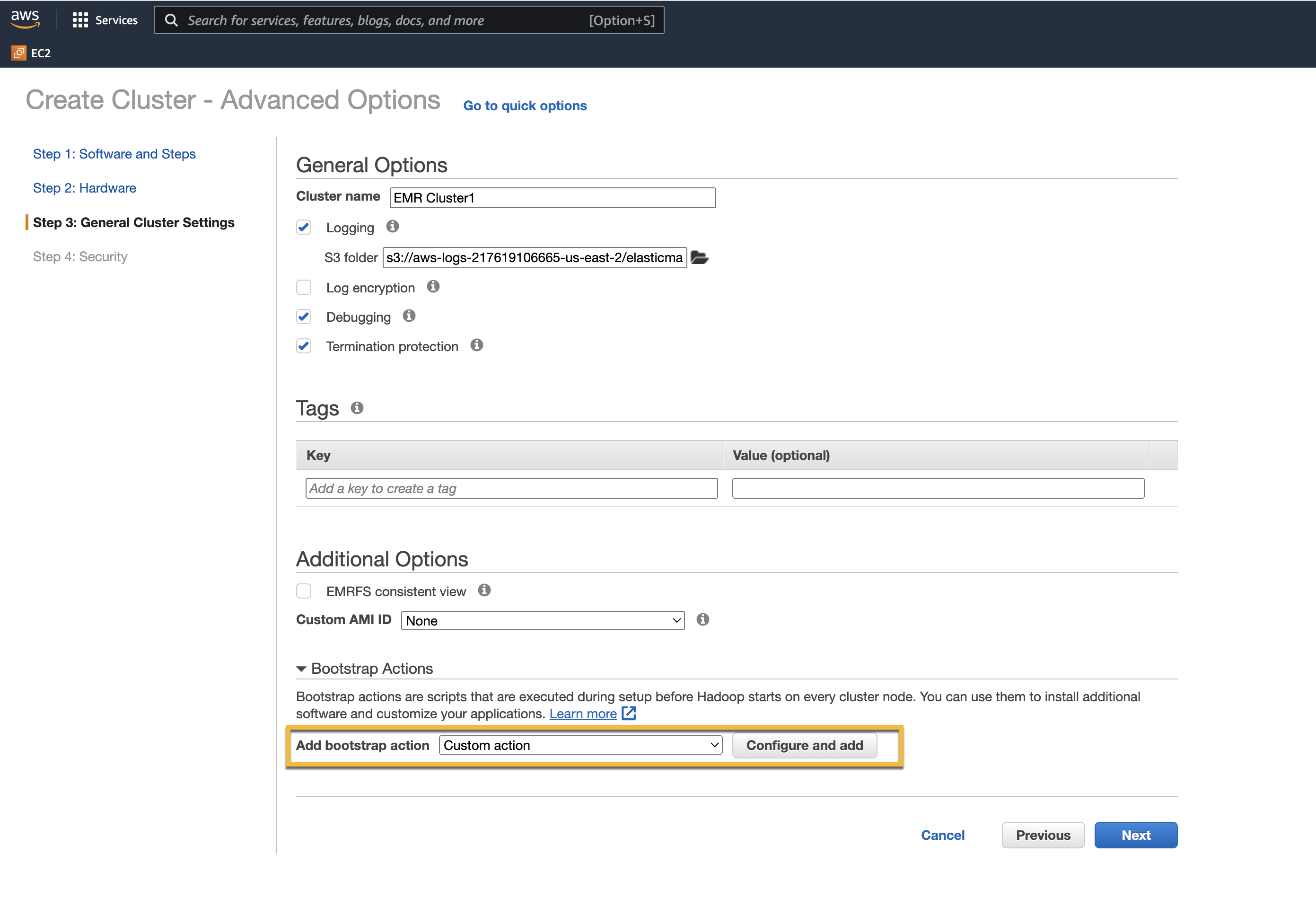The image size is (1316, 899).
Task: Turn off Termination protection checkbox
Action: pos(304,346)
